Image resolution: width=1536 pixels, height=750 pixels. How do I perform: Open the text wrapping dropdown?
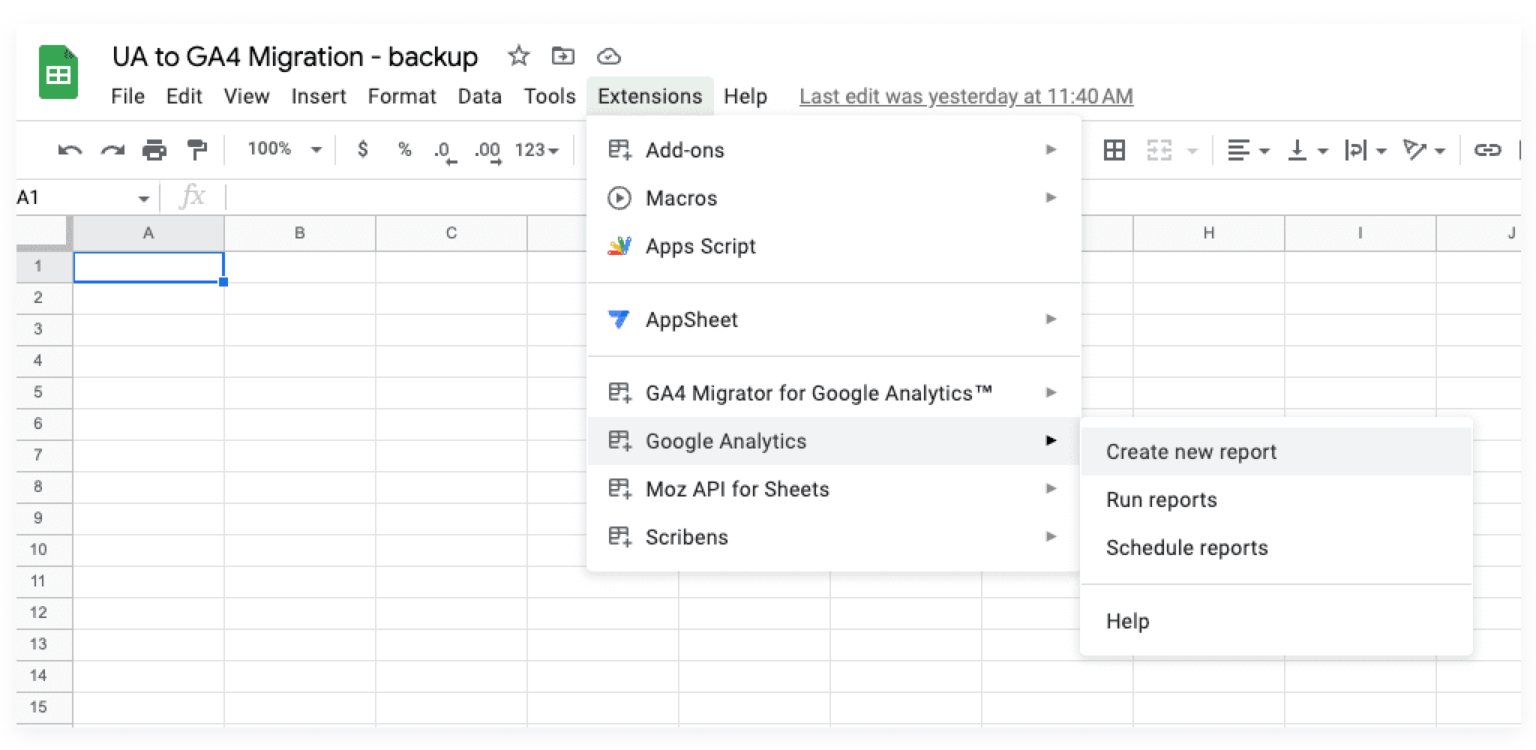coord(1365,150)
